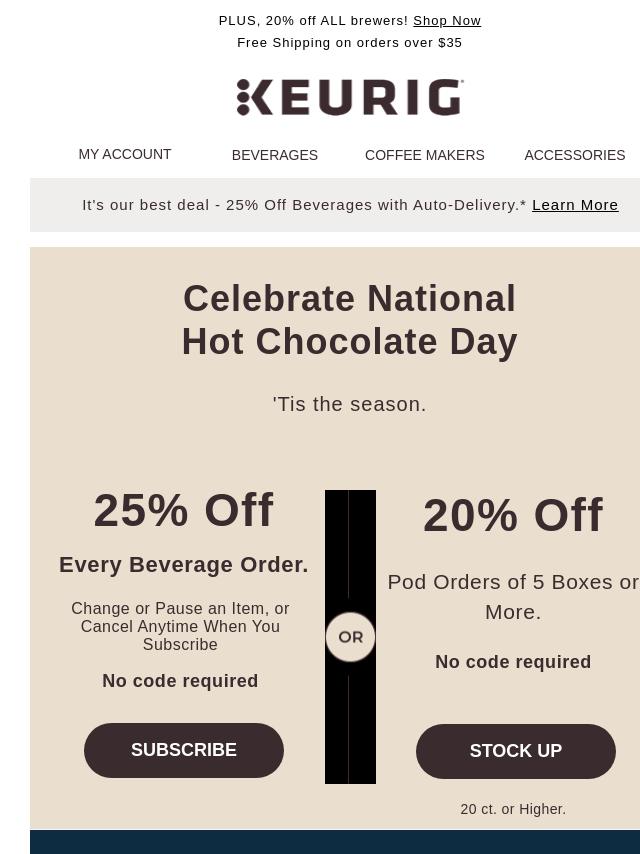Click the Keurig logo
The height and width of the screenshot is (854, 640).
pos(350,97)
